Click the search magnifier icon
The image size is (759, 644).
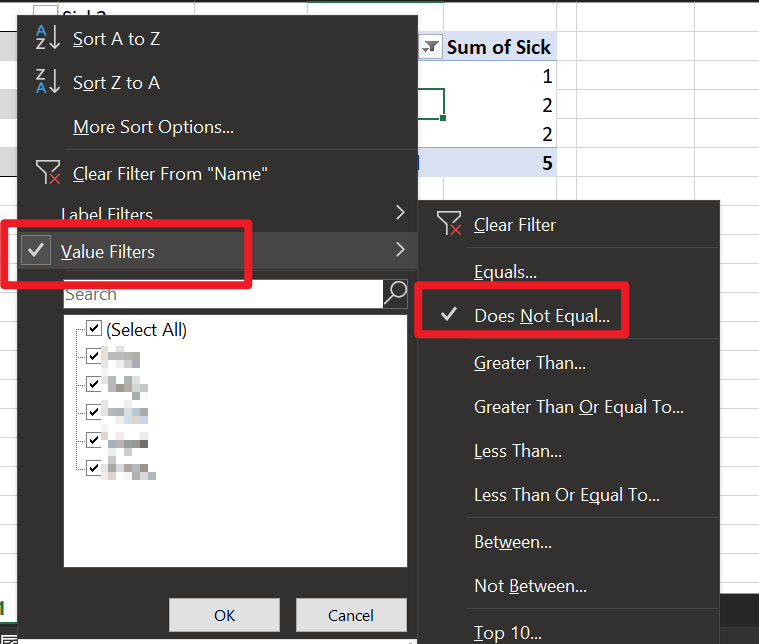tap(395, 293)
